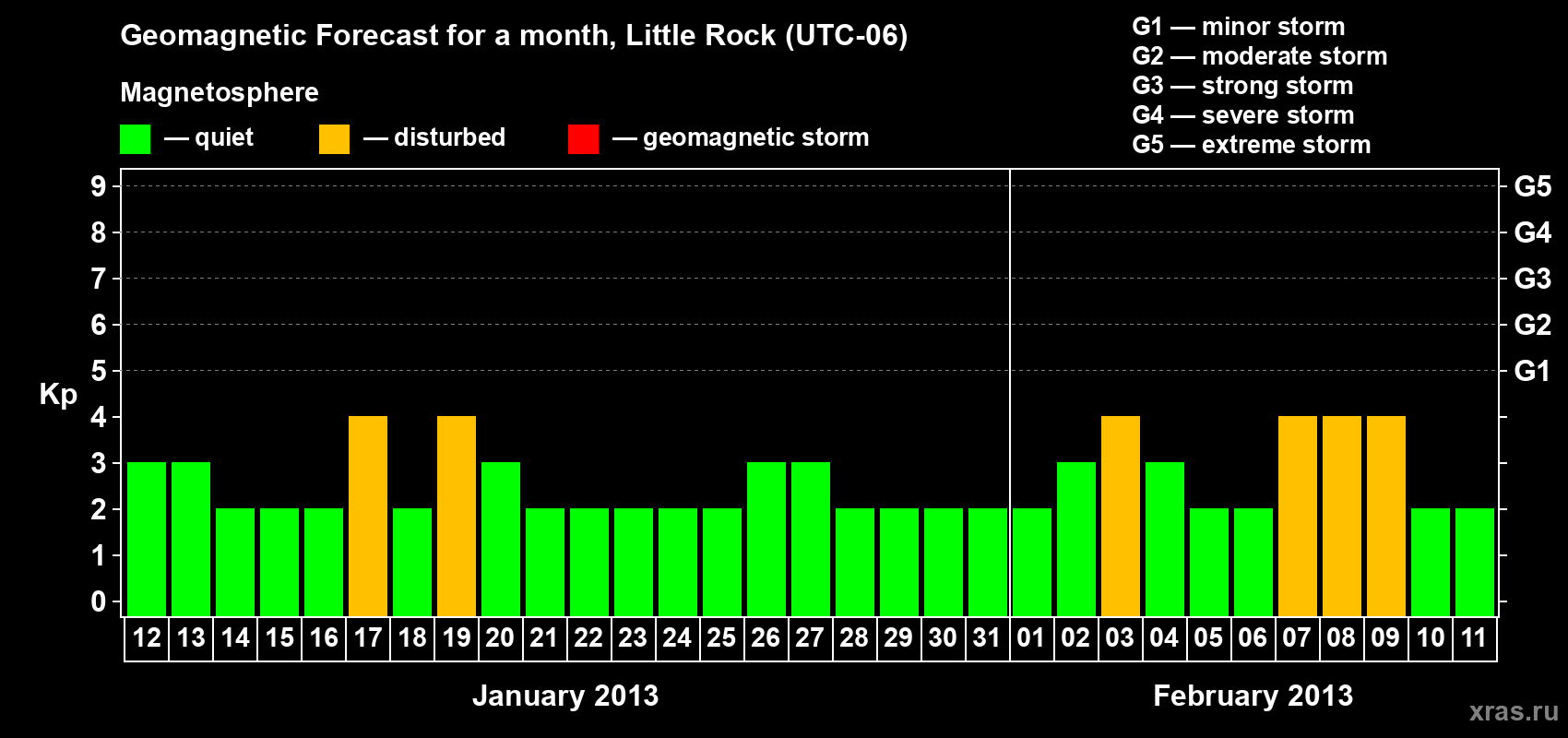Click the orange disturbed legend swatch

[334, 139]
